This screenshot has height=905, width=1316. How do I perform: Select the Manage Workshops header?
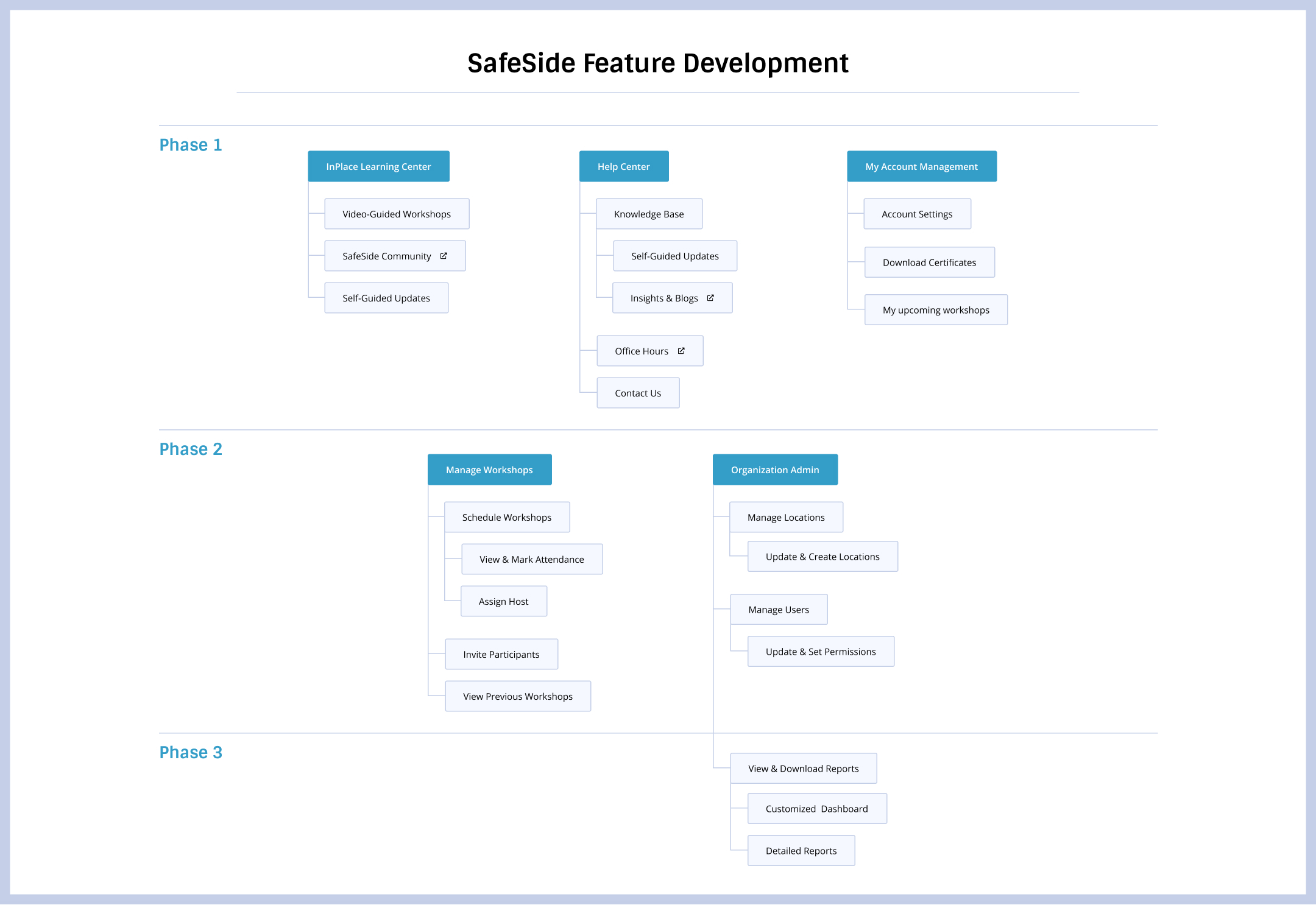tap(489, 470)
